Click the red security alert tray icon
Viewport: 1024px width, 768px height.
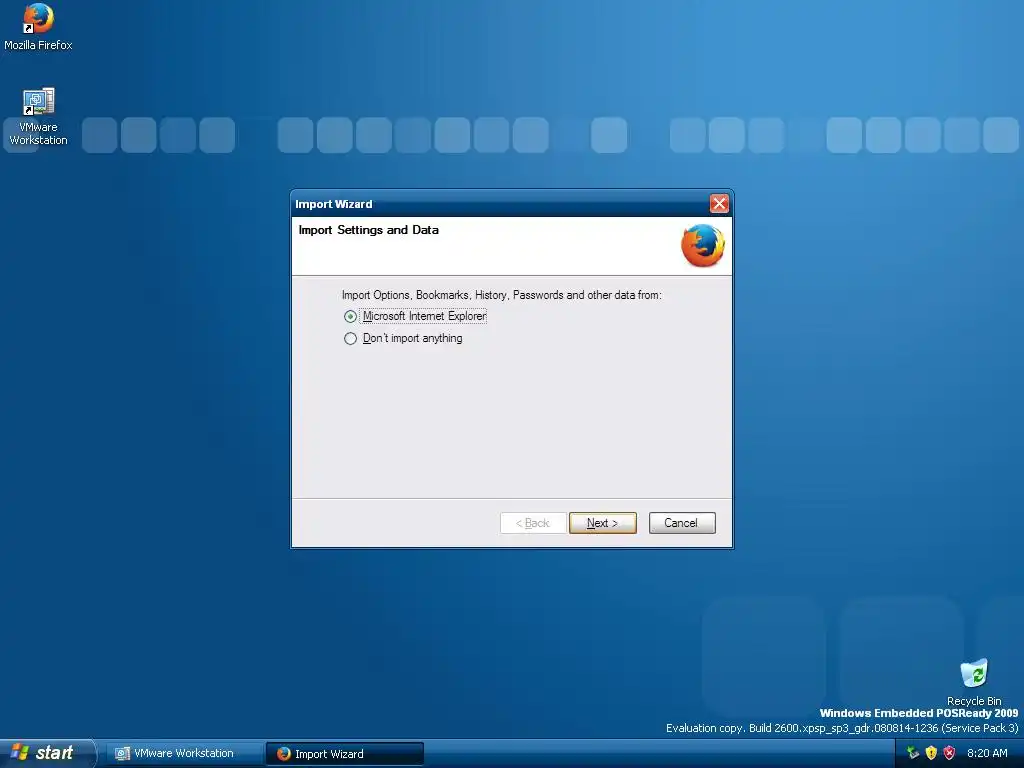tap(950, 753)
